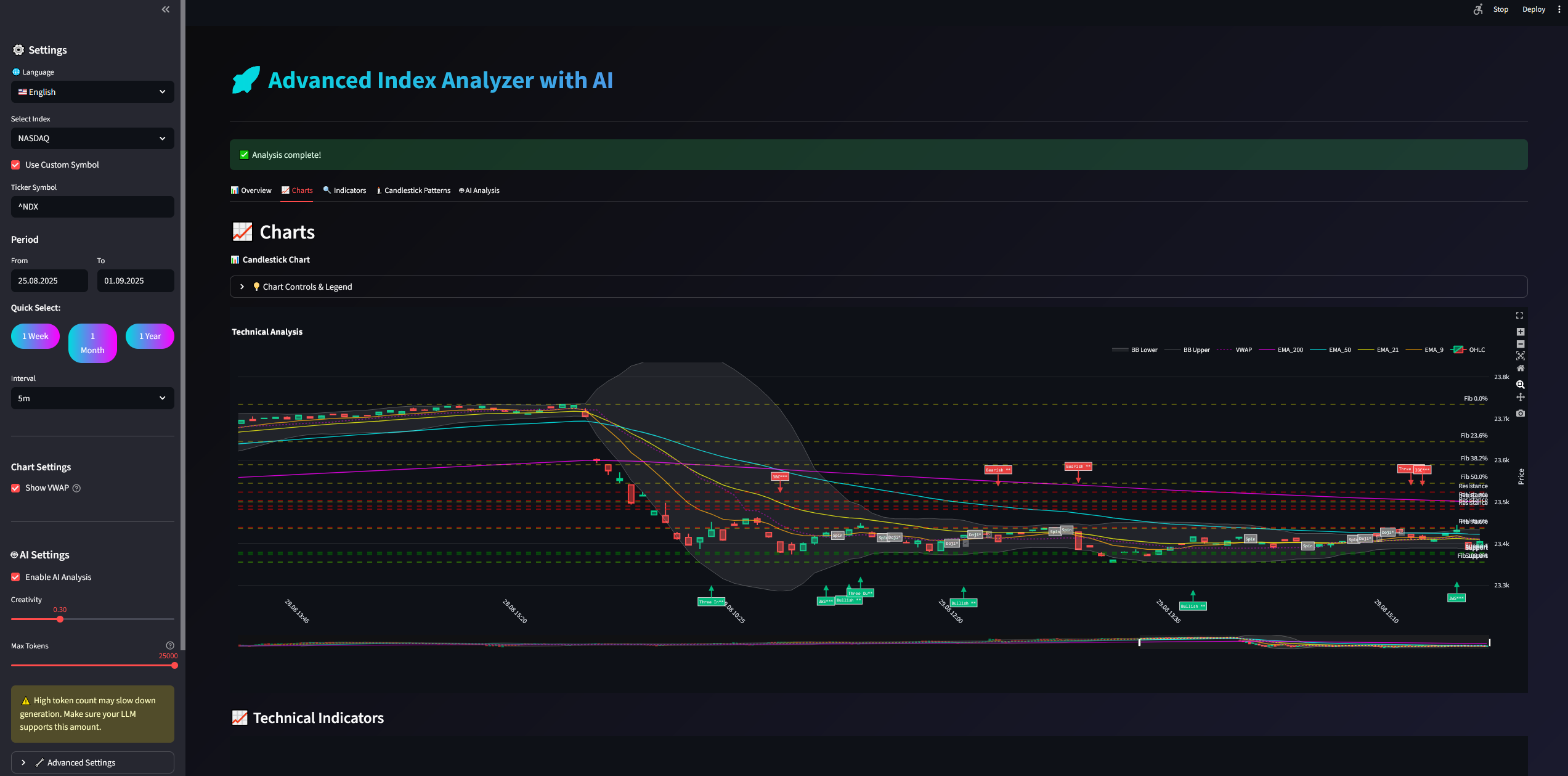Select the Pan tool on chart
The height and width of the screenshot is (776, 1568).
coord(1521,398)
